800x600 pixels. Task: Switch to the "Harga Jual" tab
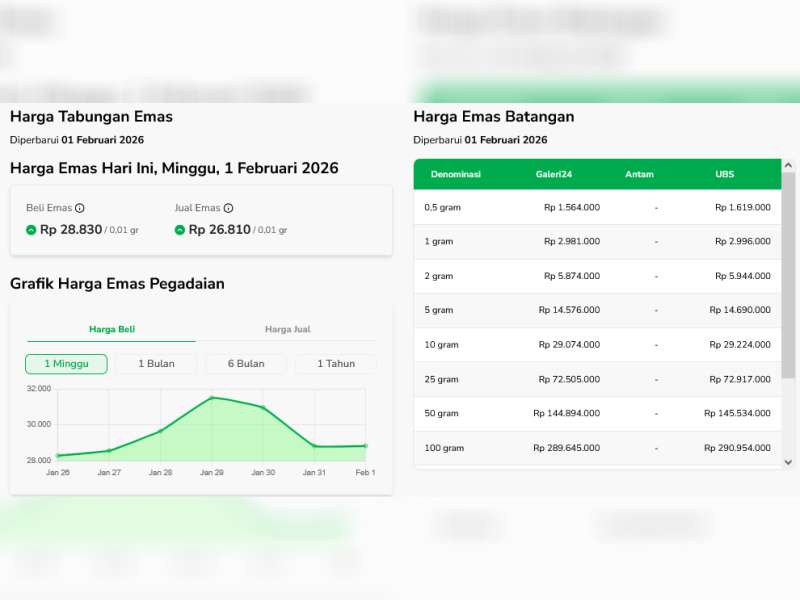(x=288, y=328)
